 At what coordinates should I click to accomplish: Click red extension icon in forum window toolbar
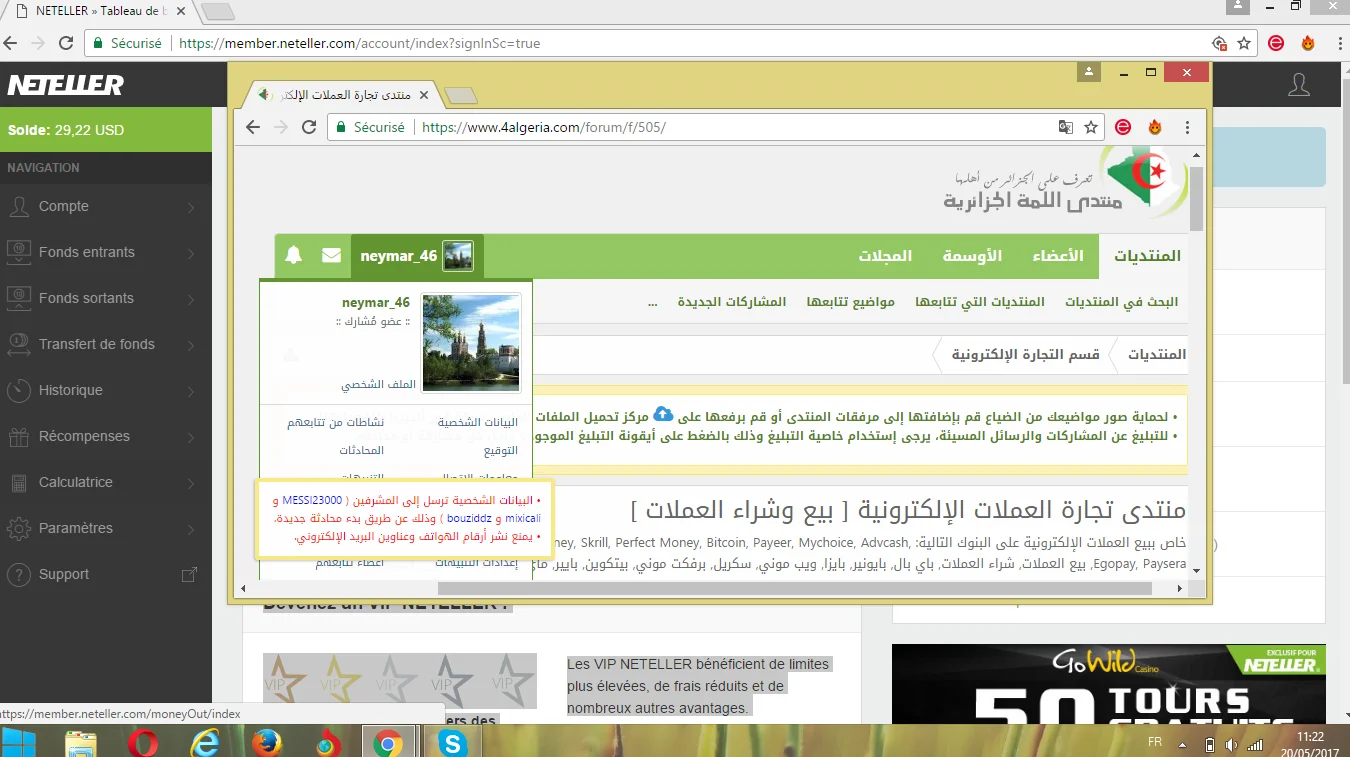click(1123, 127)
